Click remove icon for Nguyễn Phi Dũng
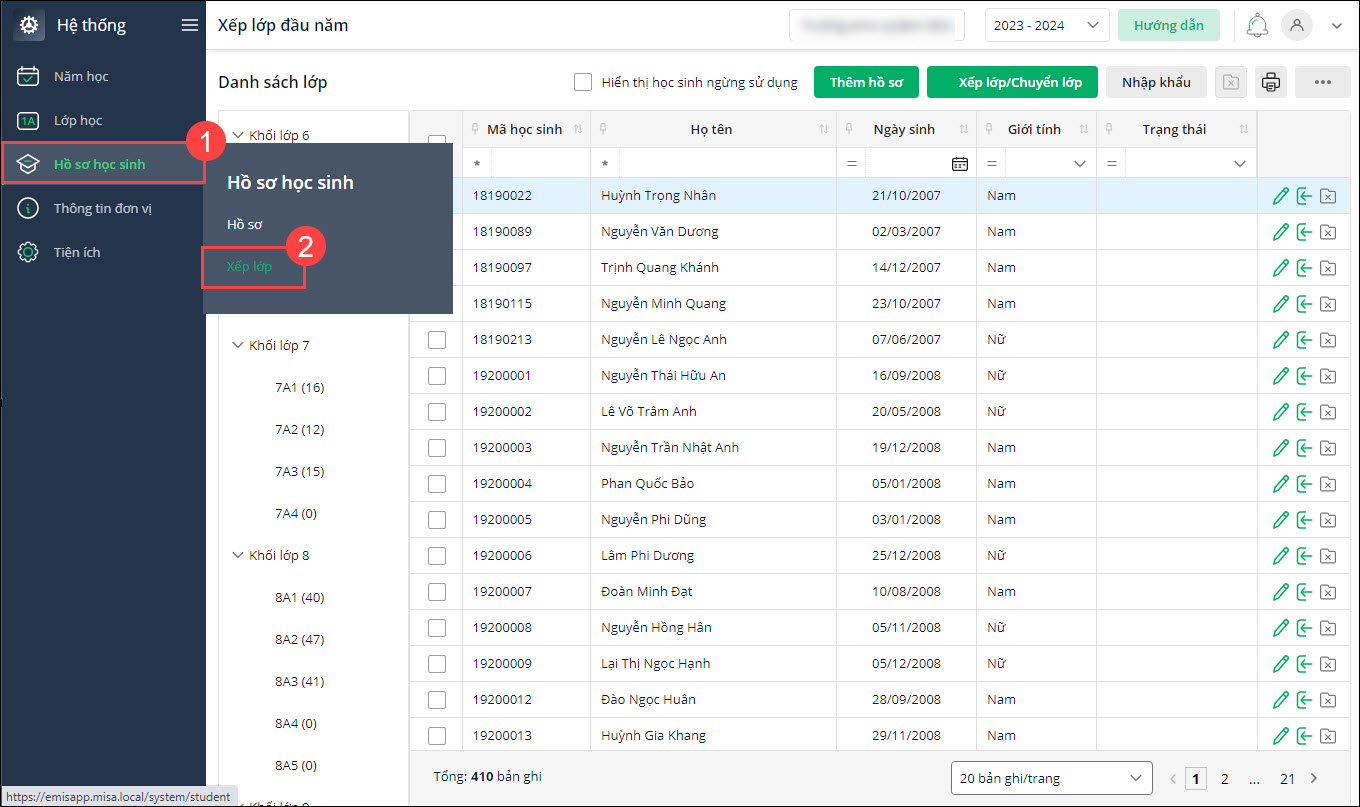 (x=1328, y=520)
